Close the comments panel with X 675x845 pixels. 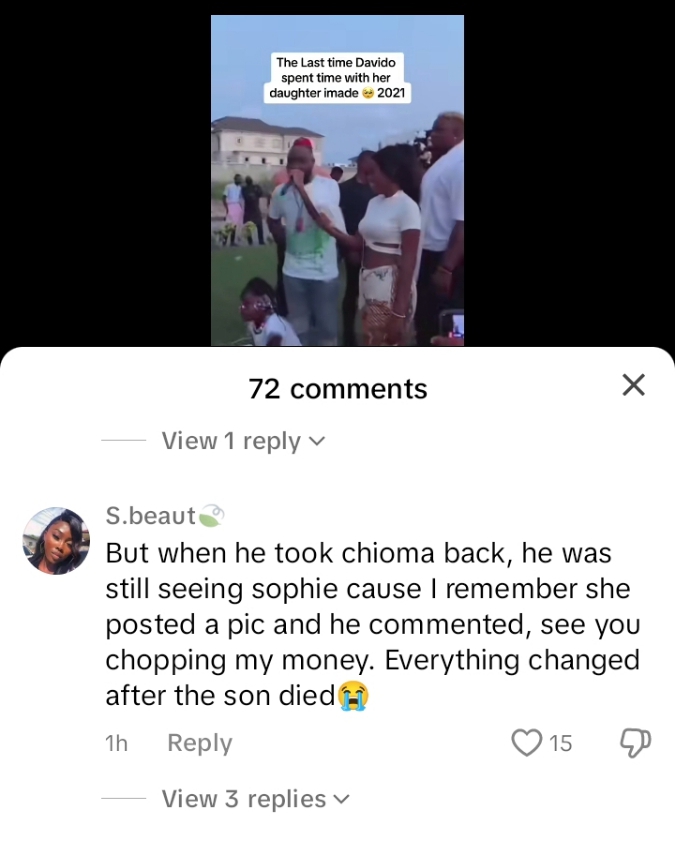[x=633, y=385]
